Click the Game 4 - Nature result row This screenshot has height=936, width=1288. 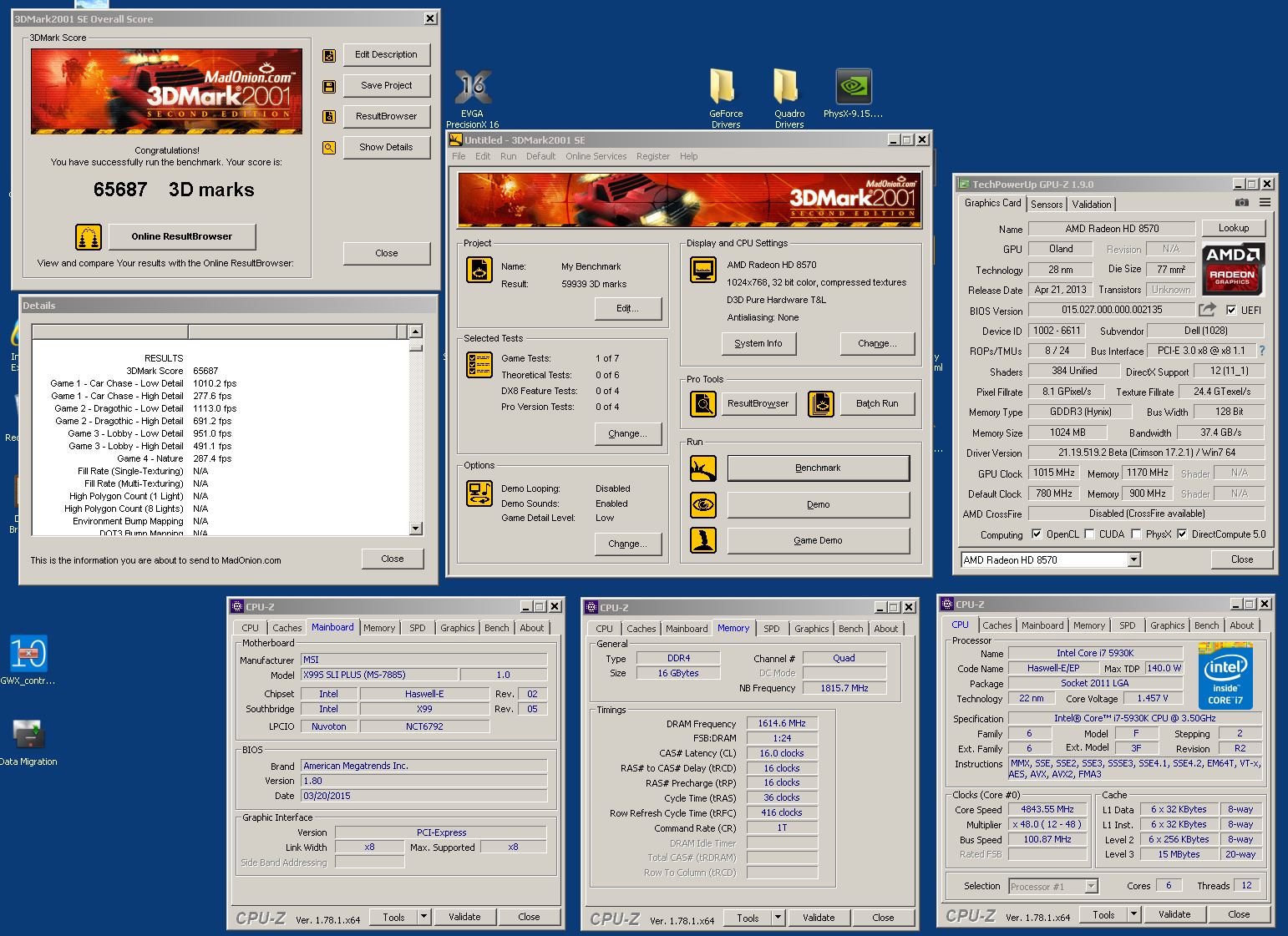click(x=175, y=458)
